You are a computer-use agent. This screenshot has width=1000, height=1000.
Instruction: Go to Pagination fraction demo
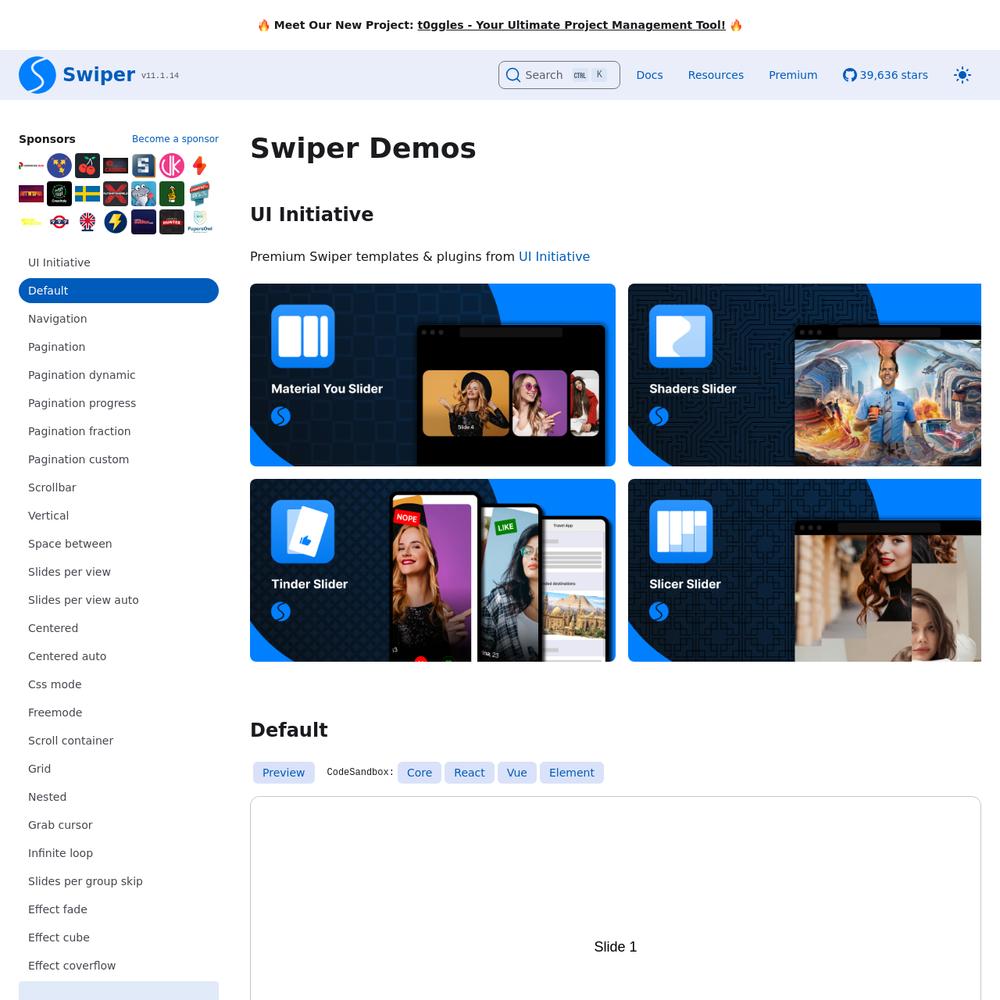pos(119,430)
